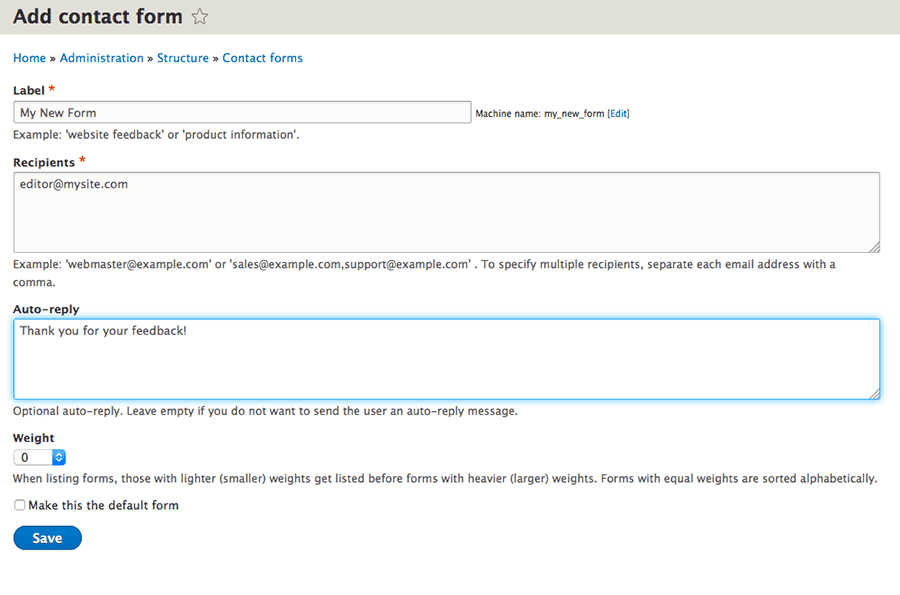Viewport: 900px width, 595px height.
Task: Focus the Auto-reply text area
Action: tap(447, 359)
